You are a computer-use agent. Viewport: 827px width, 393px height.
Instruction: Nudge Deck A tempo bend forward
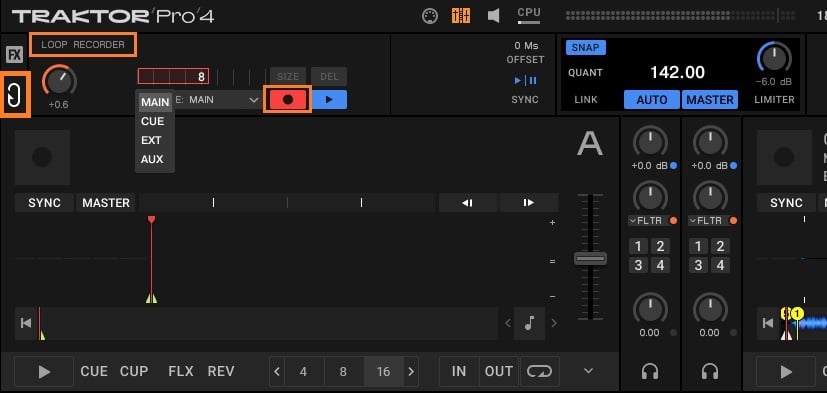tap(528, 203)
